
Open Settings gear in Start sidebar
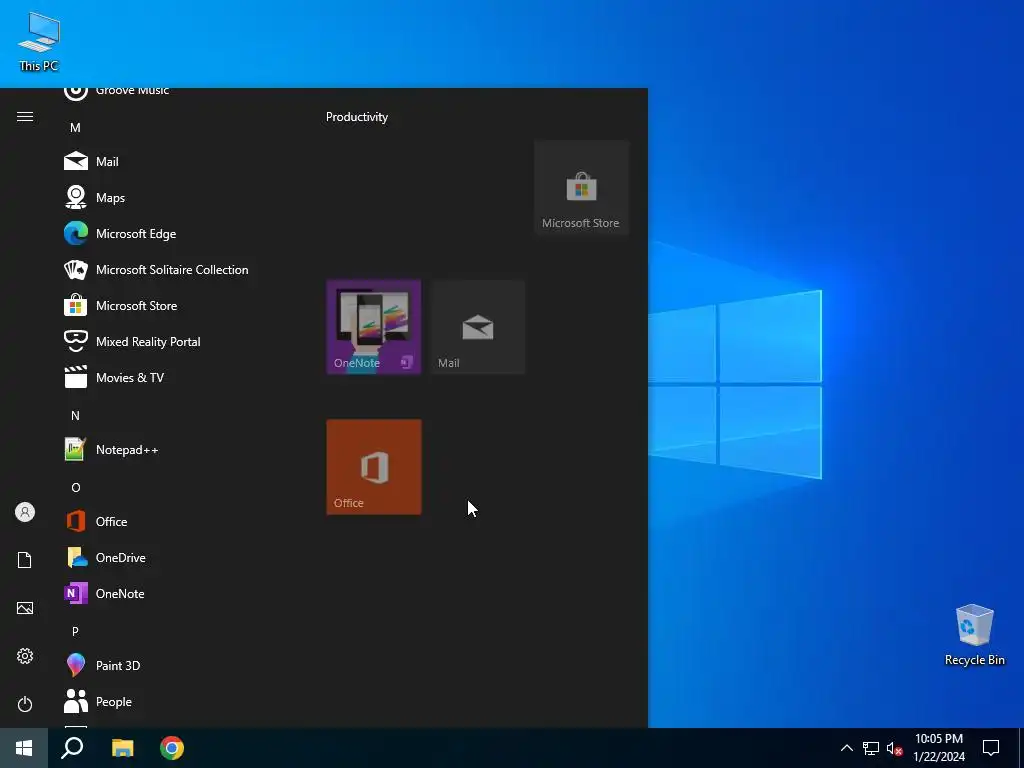tap(25, 656)
